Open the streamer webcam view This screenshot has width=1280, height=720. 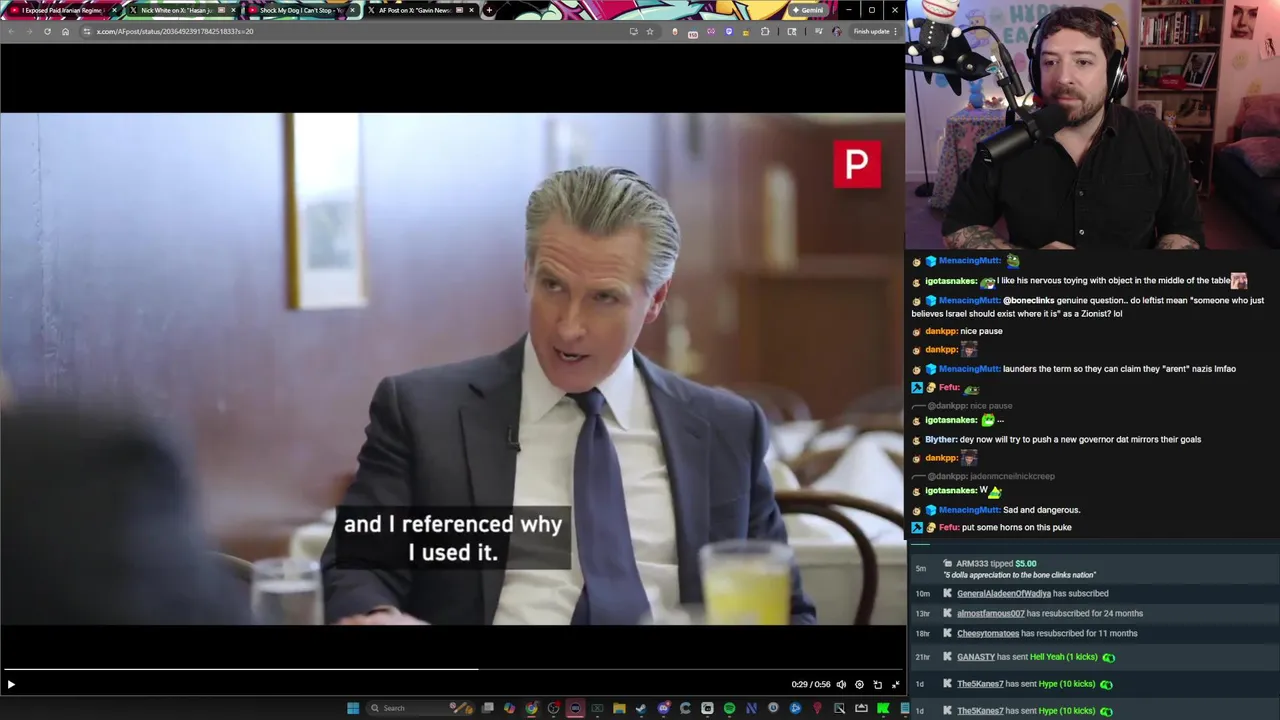pos(1093,125)
